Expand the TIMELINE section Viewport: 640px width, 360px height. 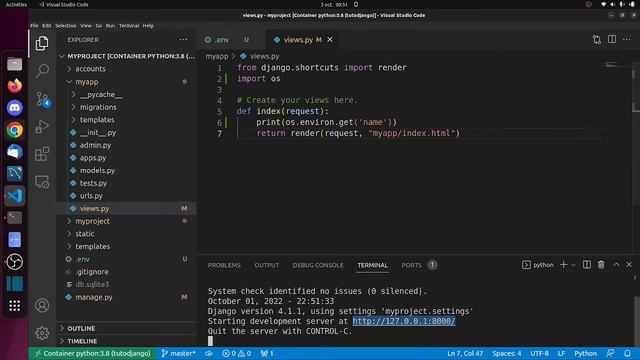coord(127,341)
